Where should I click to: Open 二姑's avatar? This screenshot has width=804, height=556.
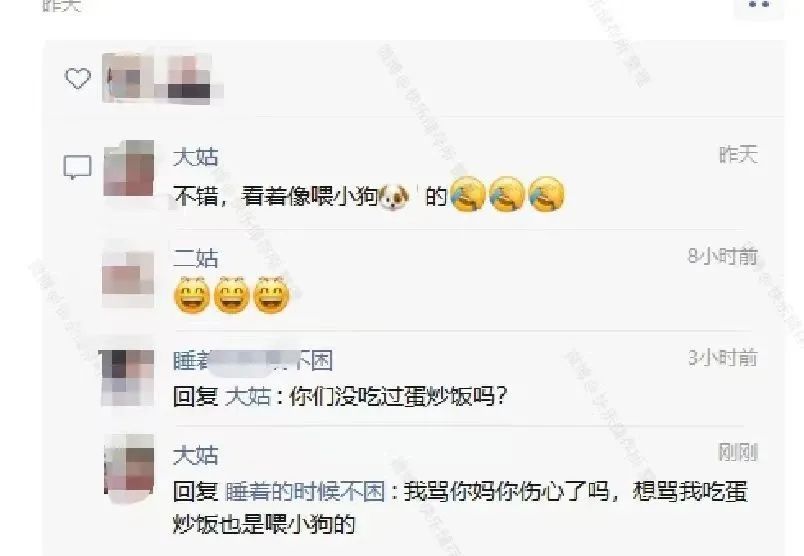(x=128, y=277)
